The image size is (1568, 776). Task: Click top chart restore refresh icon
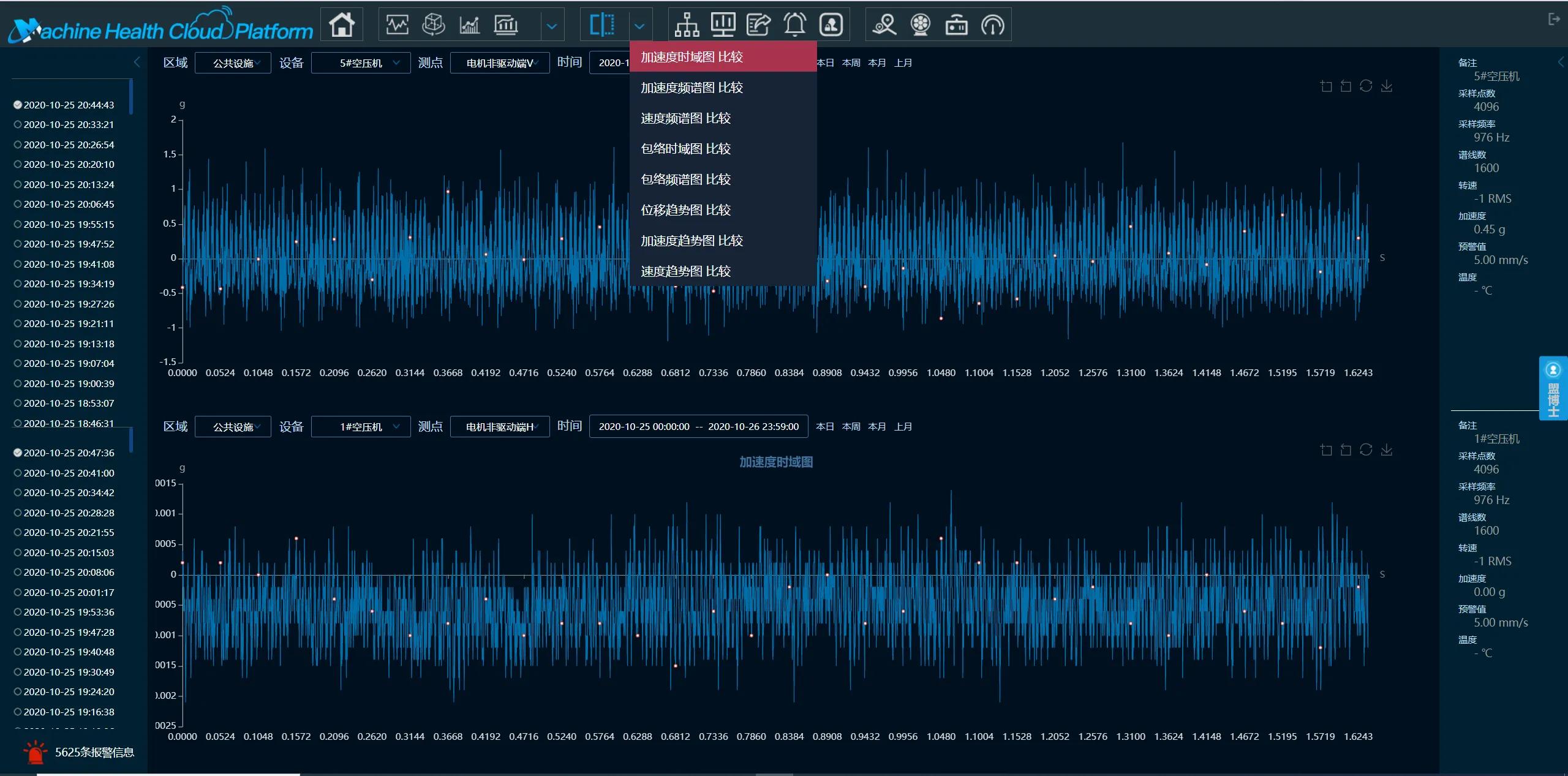1366,86
